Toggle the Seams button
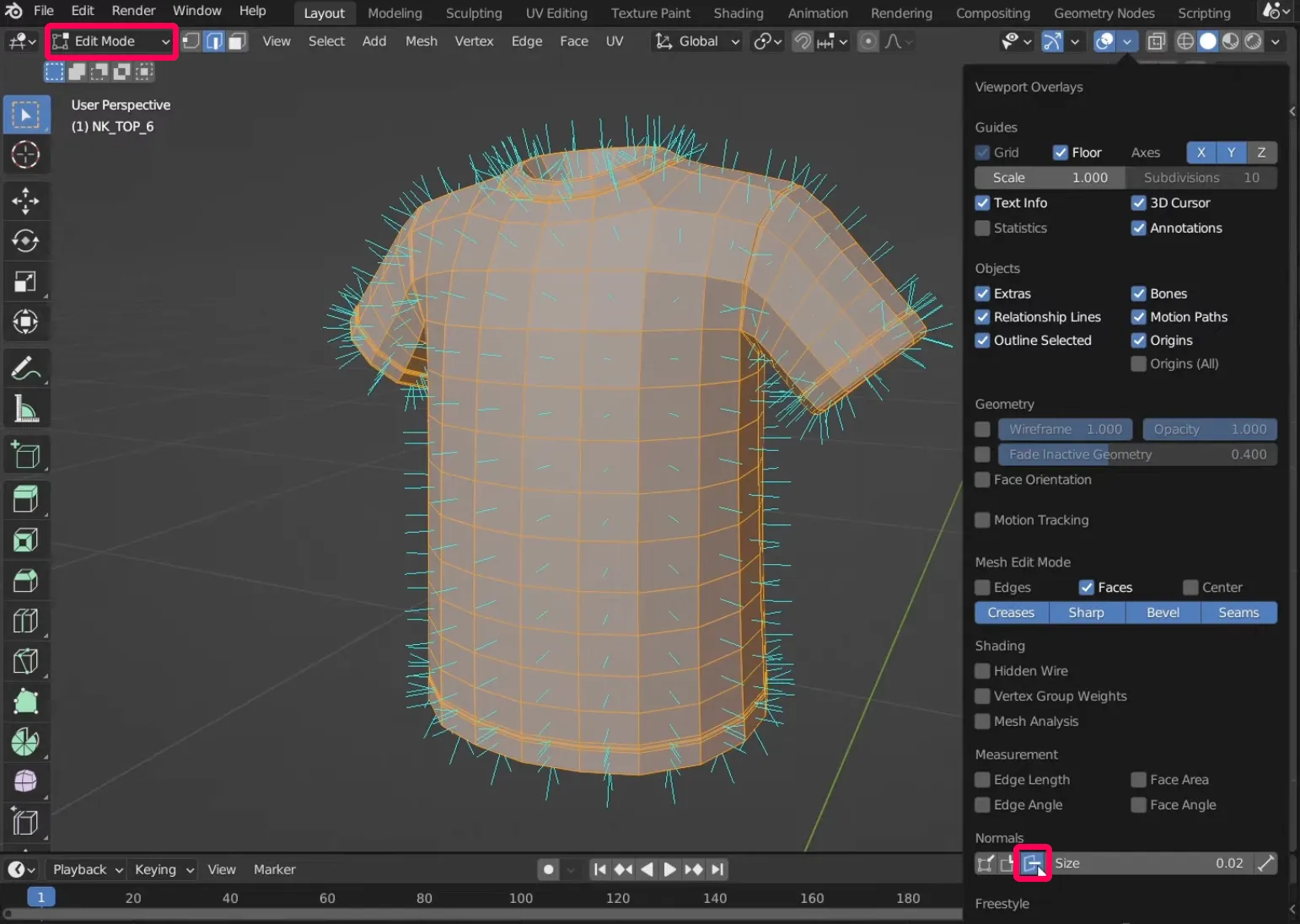This screenshot has height=924, width=1300. 1239,613
